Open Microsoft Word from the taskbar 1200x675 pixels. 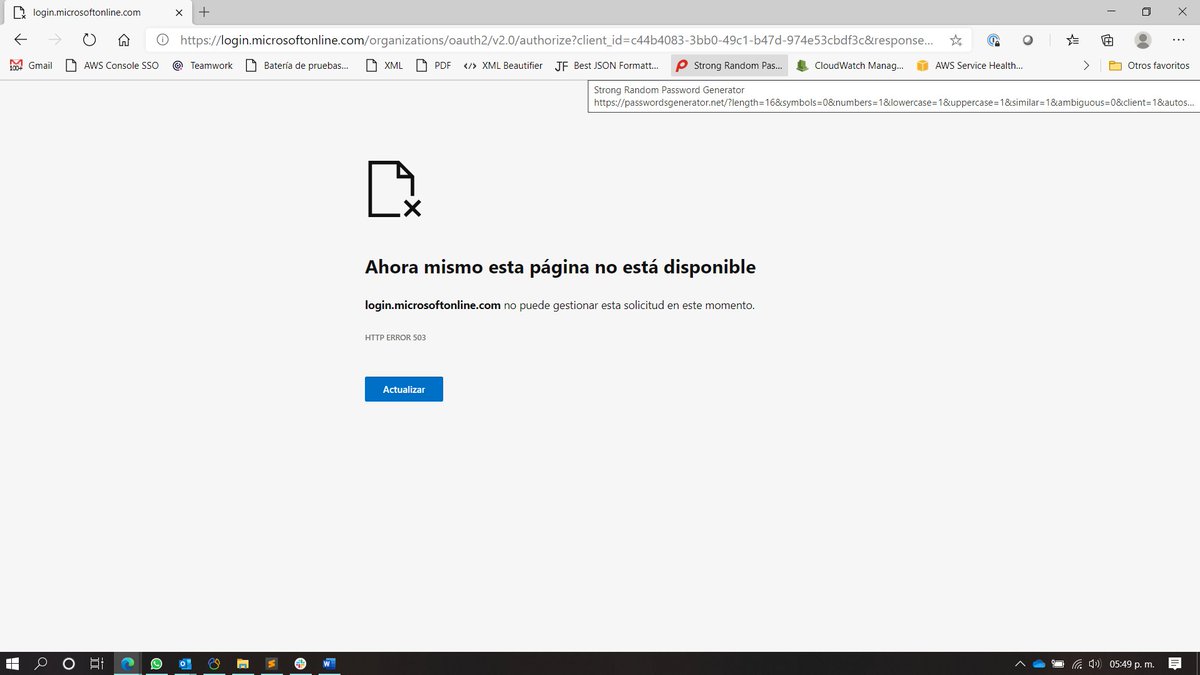tap(329, 663)
